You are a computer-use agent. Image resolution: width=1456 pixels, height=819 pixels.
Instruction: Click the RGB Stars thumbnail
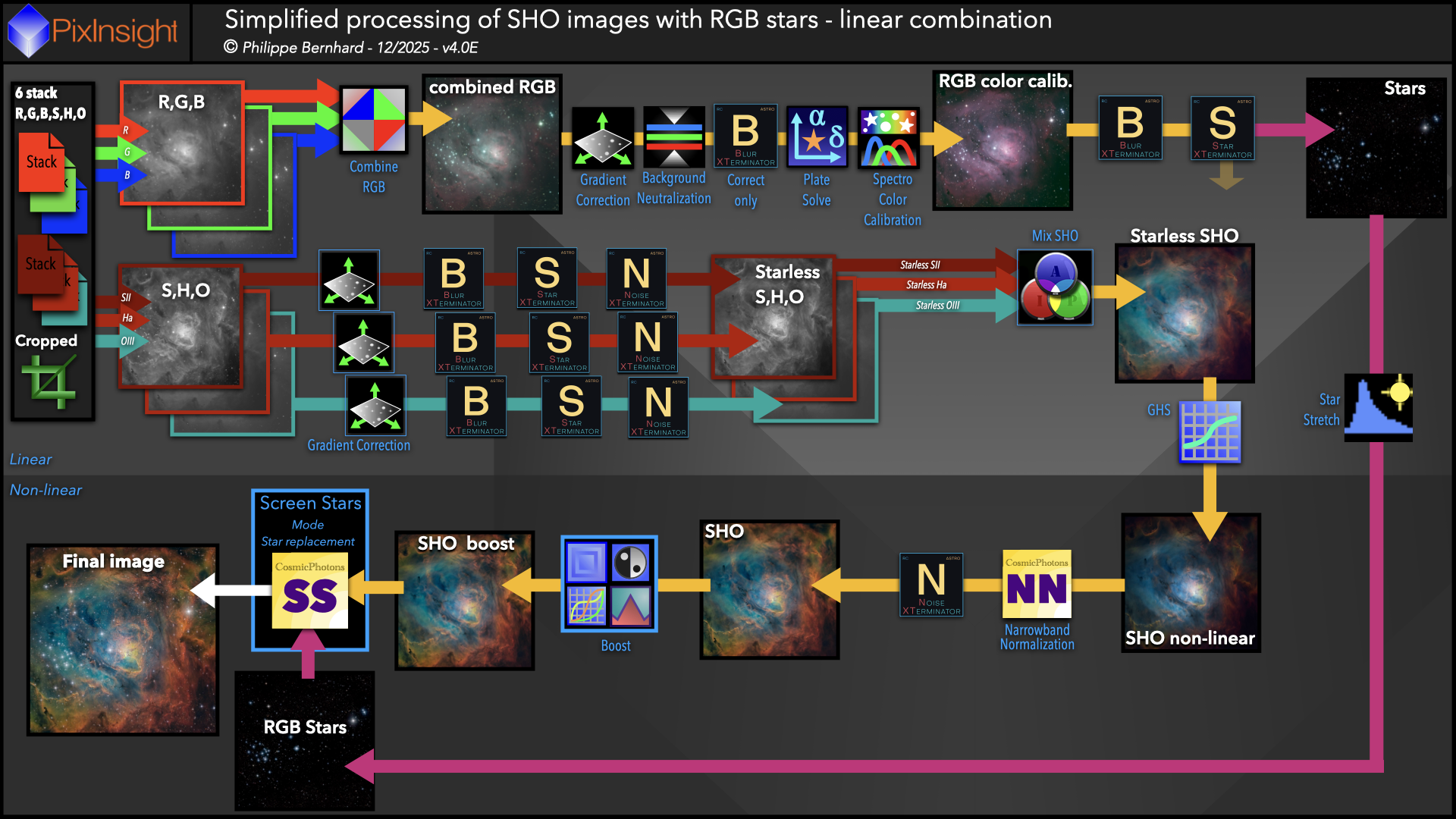[x=305, y=740]
